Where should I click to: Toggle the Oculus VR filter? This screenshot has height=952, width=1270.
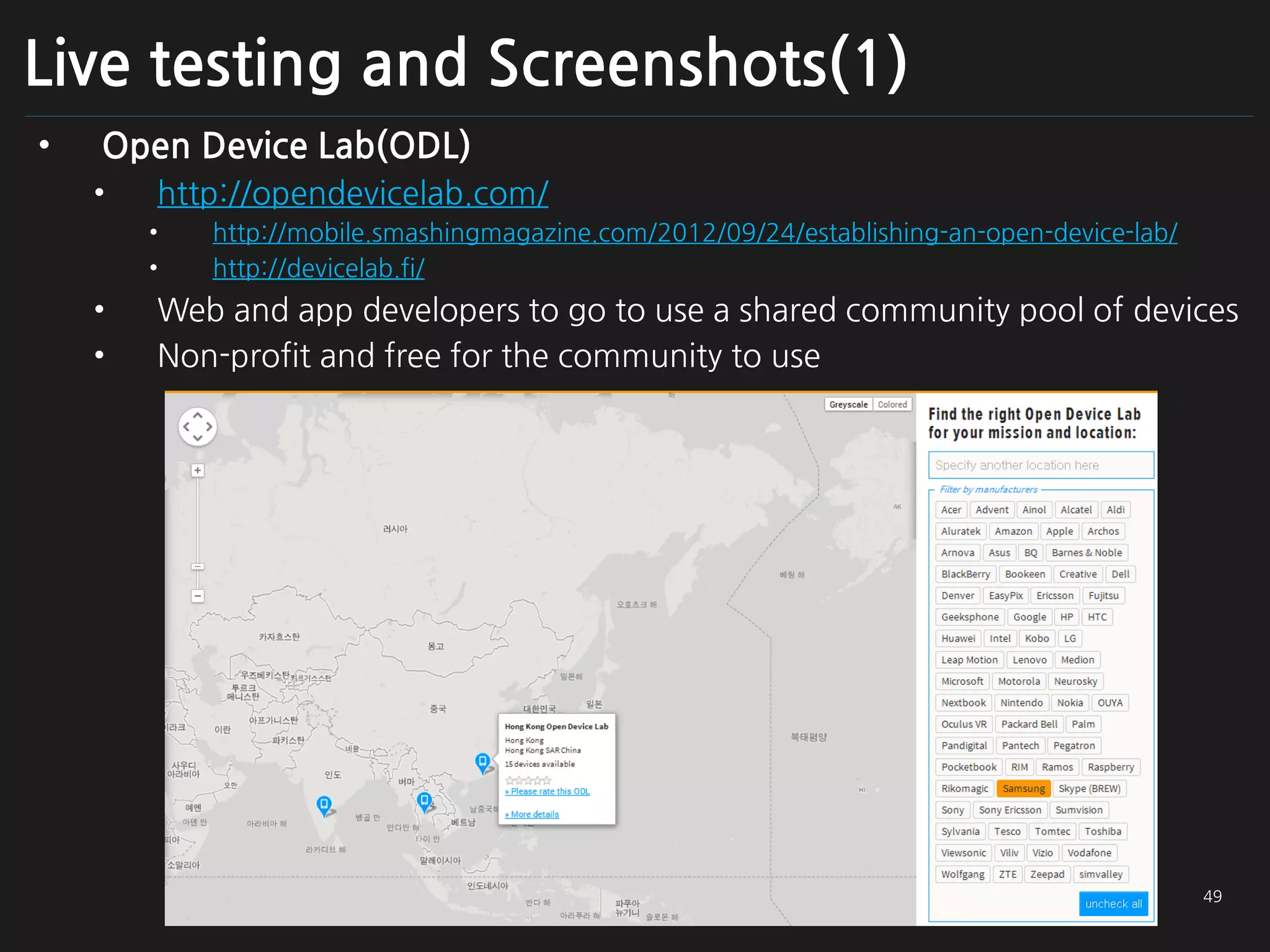(964, 724)
